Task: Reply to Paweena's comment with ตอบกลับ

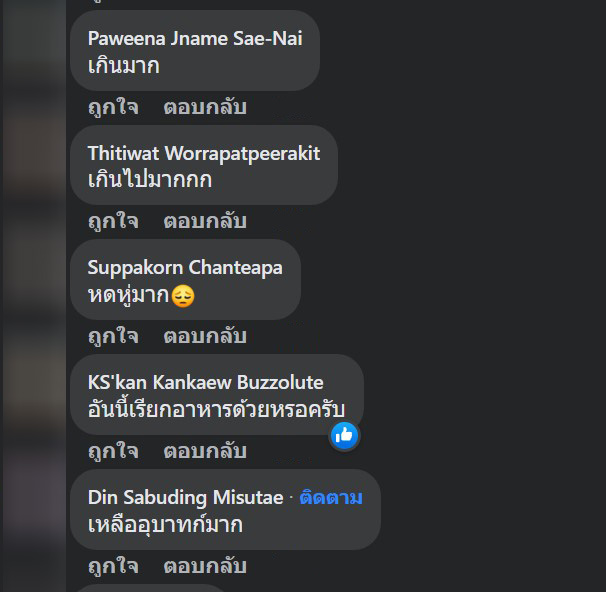Action: pyautogui.click(x=205, y=107)
